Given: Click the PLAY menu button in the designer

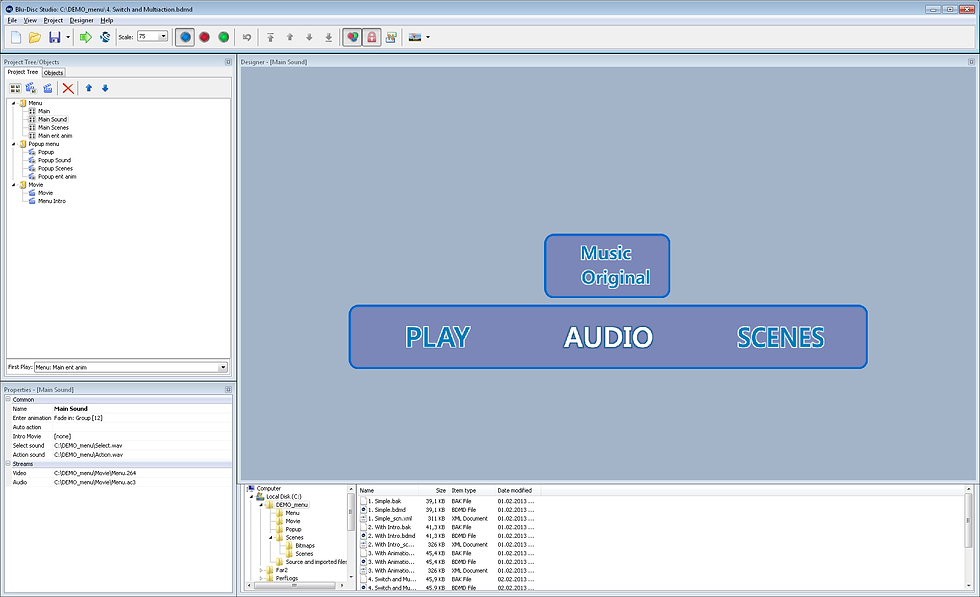Looking at the screenshot, I should (x=438, y=338).
